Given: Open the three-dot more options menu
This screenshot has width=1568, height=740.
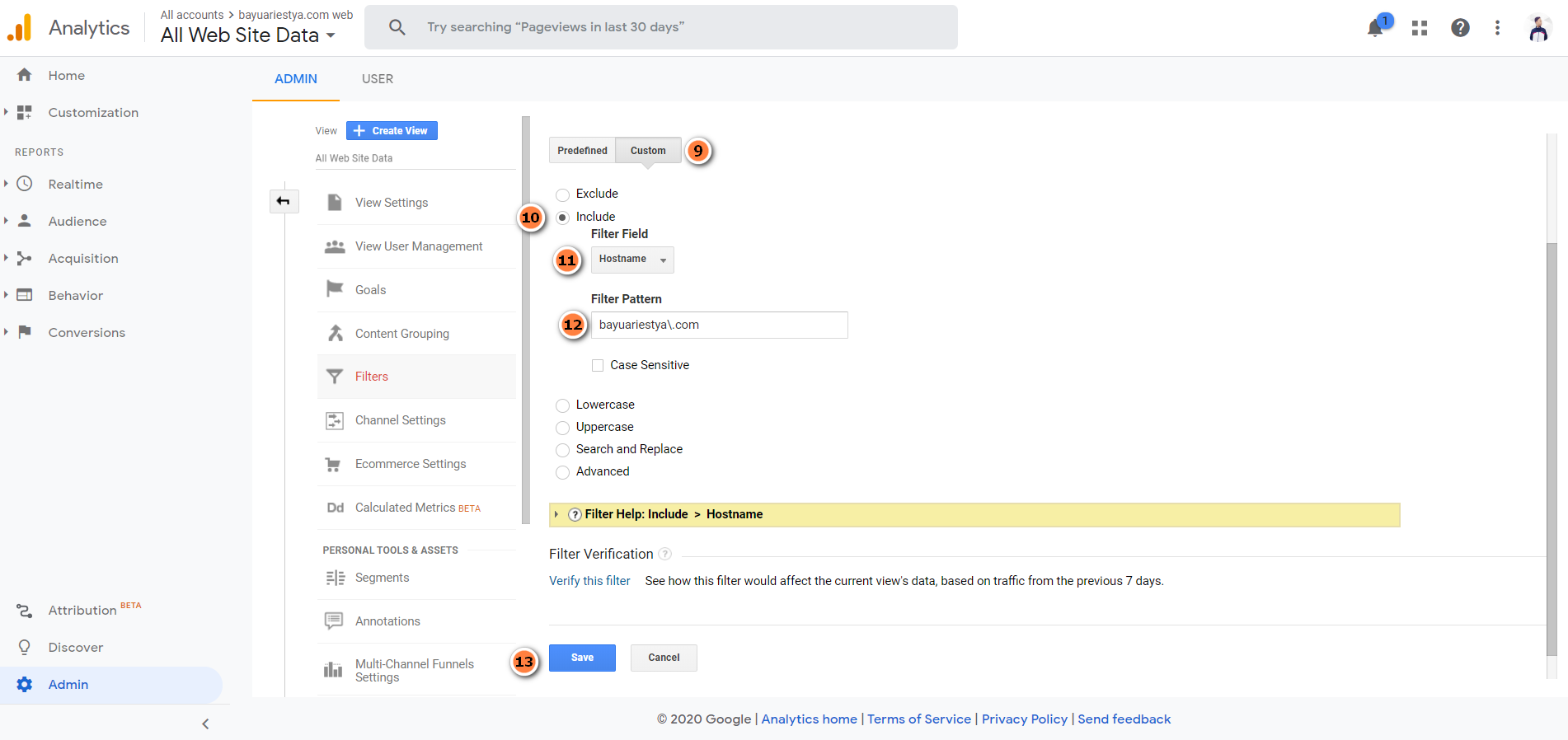Looking at the screenshot, I should coord(1497,28).
